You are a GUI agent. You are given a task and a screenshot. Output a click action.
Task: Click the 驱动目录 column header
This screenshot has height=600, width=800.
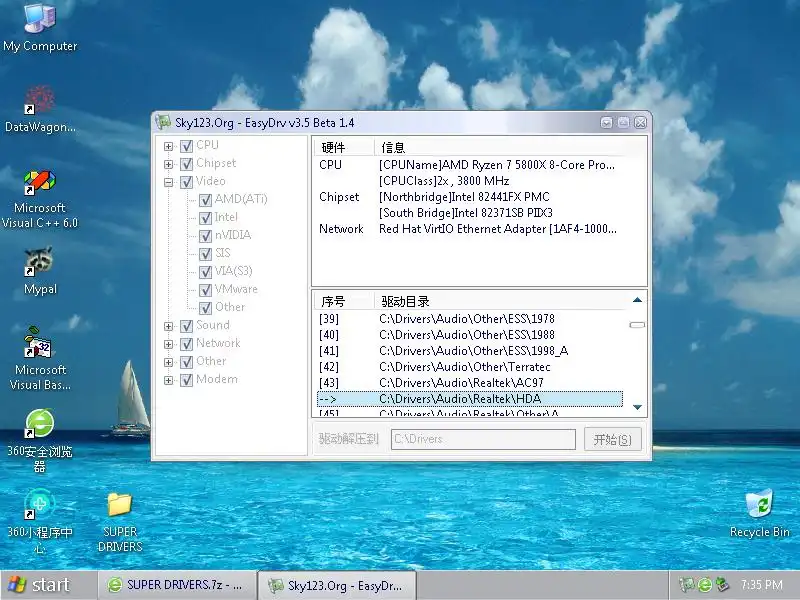500,302
